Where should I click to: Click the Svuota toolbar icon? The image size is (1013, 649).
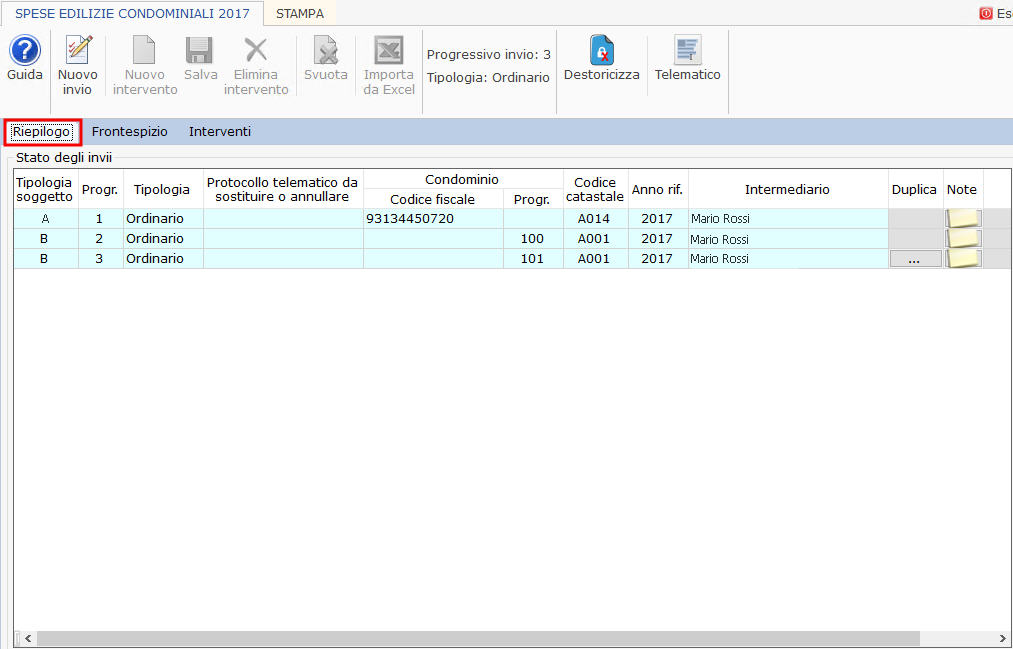tap(326, 50)
